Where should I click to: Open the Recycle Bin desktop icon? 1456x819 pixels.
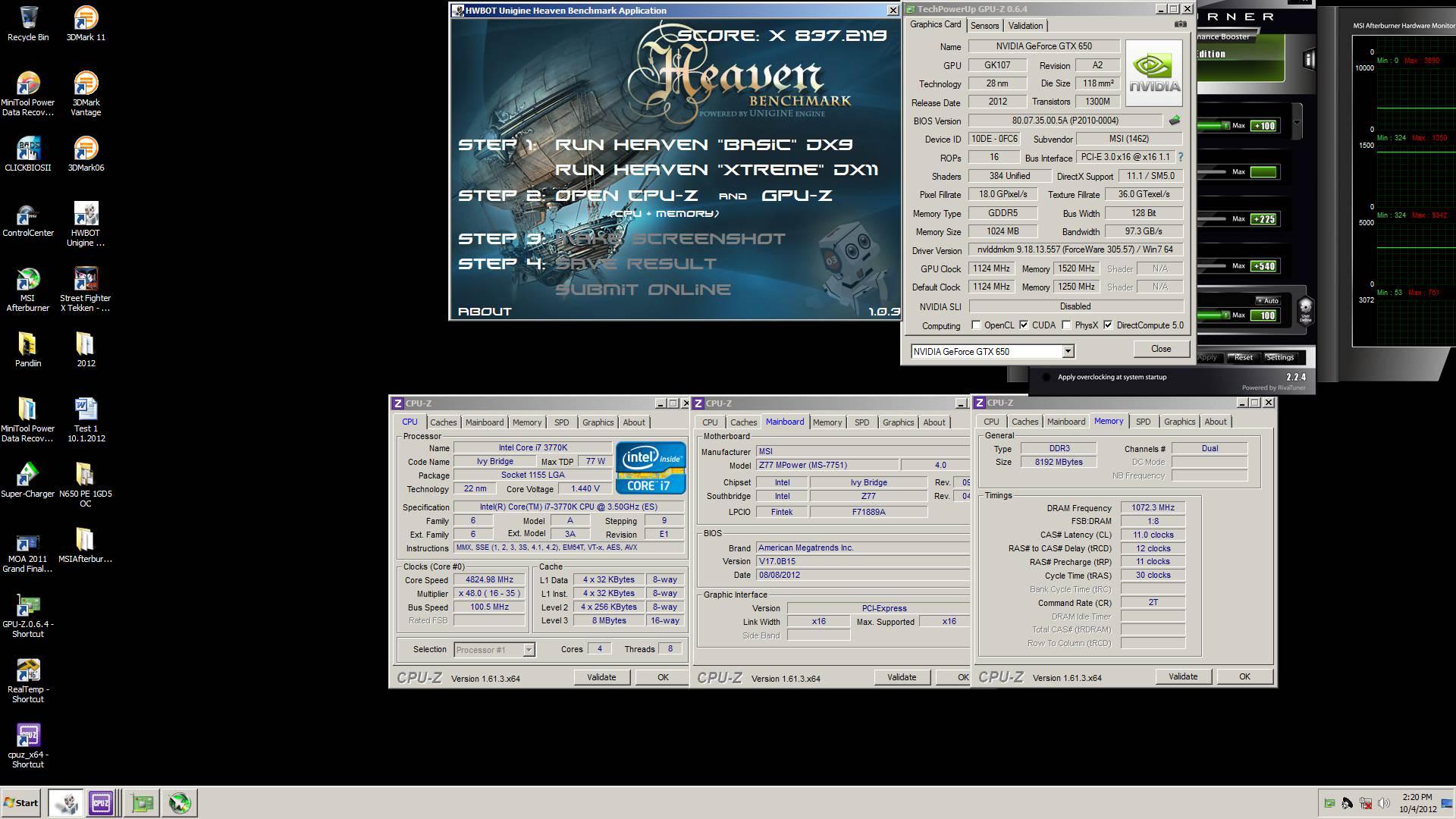(x=28, y=24)
